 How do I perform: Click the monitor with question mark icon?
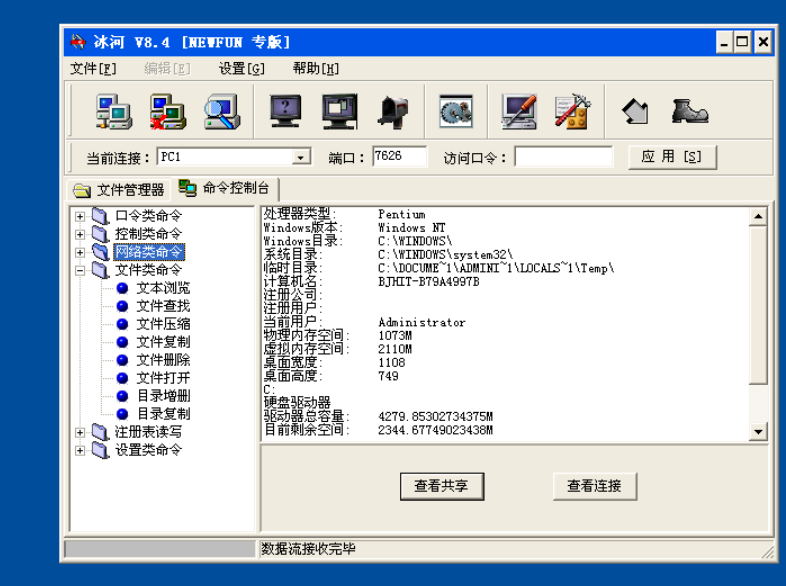coord(285,111)
